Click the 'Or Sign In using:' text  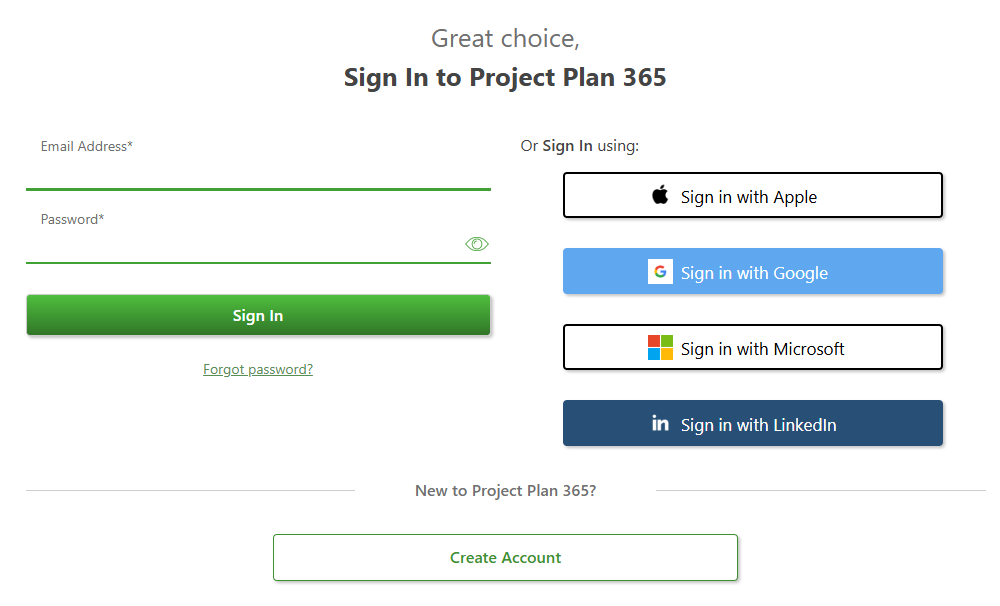580,146
